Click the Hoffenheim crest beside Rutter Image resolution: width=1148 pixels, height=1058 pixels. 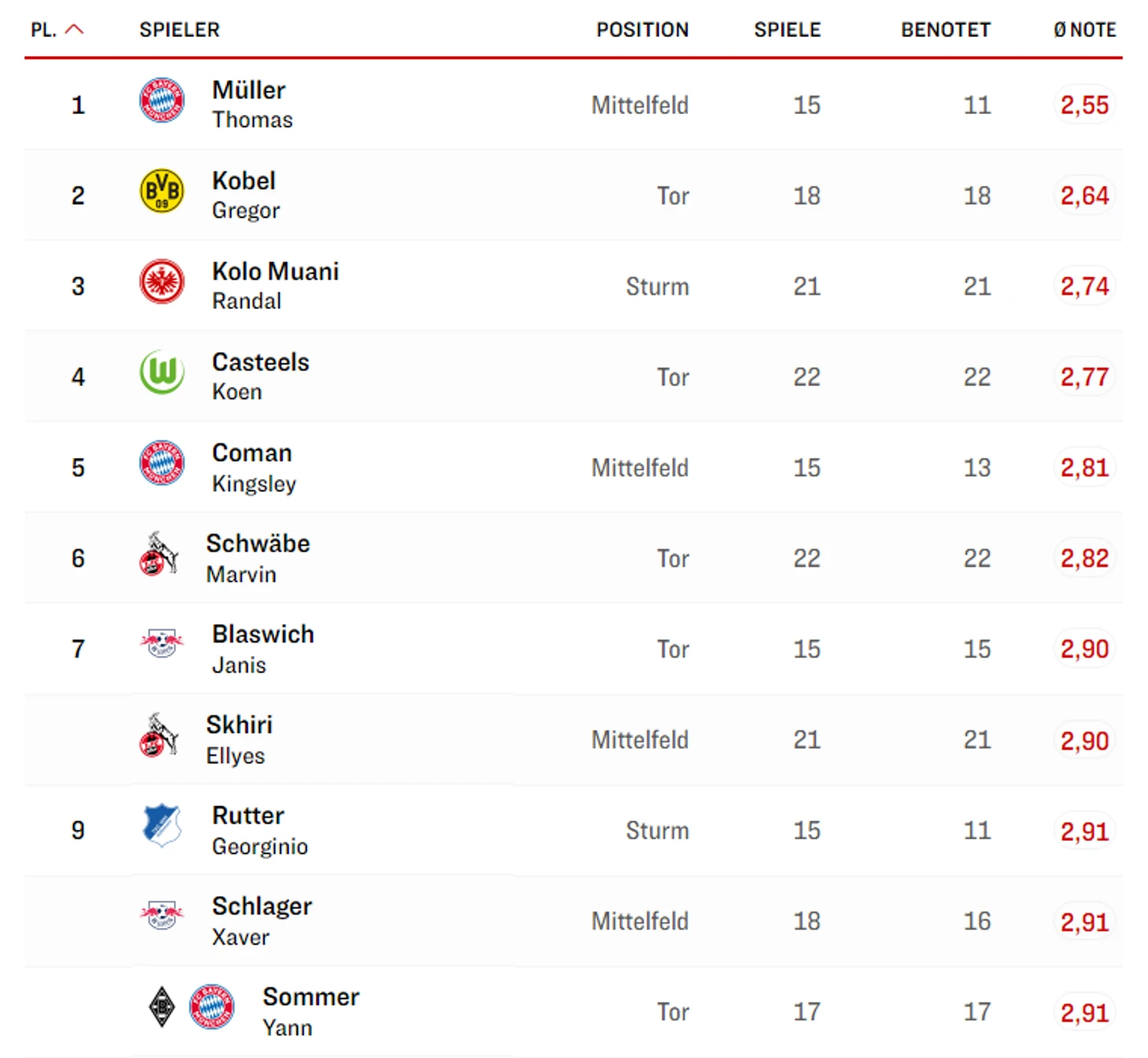point(162,825)
